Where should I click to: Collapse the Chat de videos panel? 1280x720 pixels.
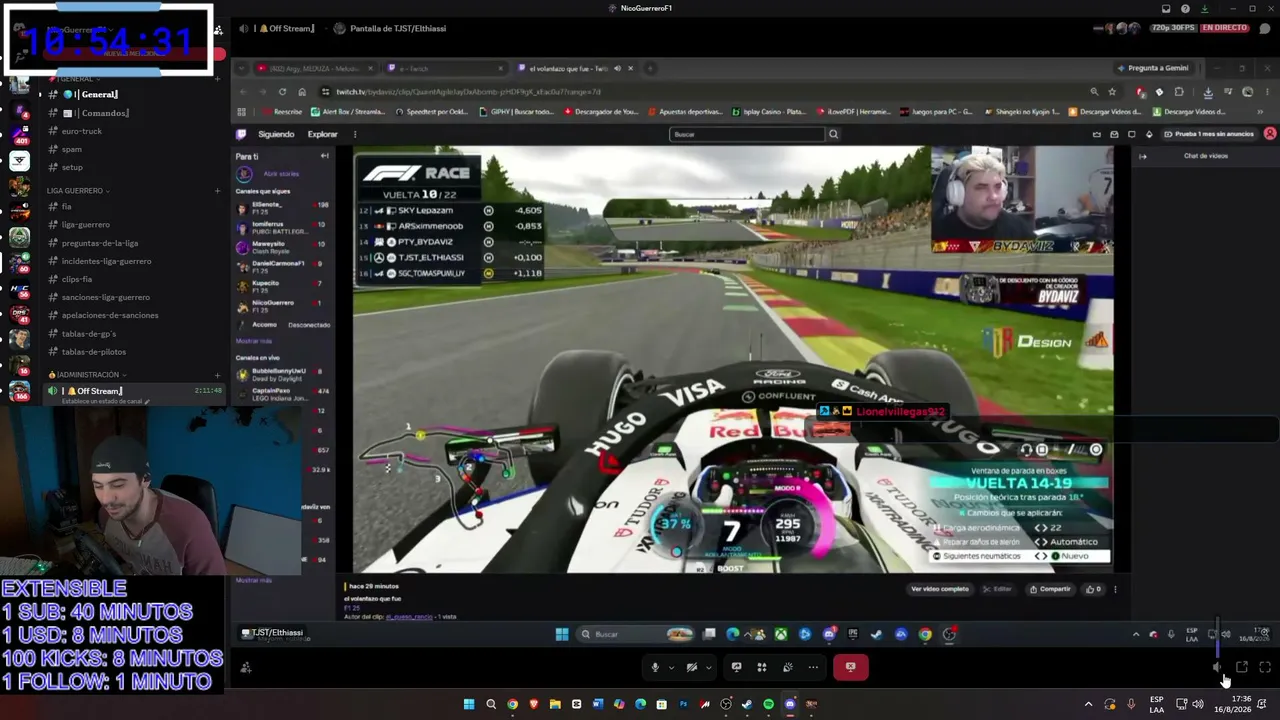click(1142, 156)
